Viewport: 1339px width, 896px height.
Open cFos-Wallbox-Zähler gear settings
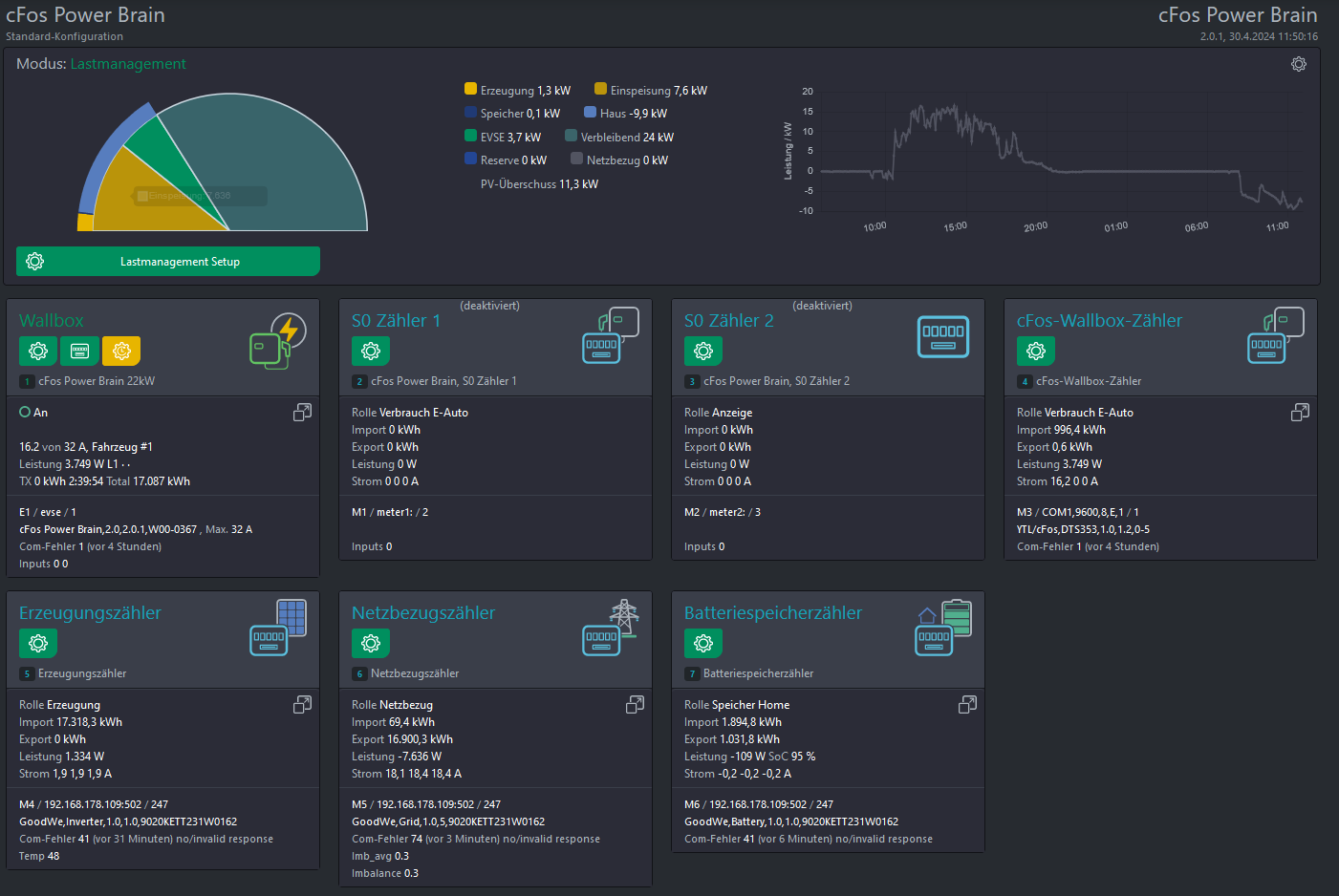[1036, 351]
